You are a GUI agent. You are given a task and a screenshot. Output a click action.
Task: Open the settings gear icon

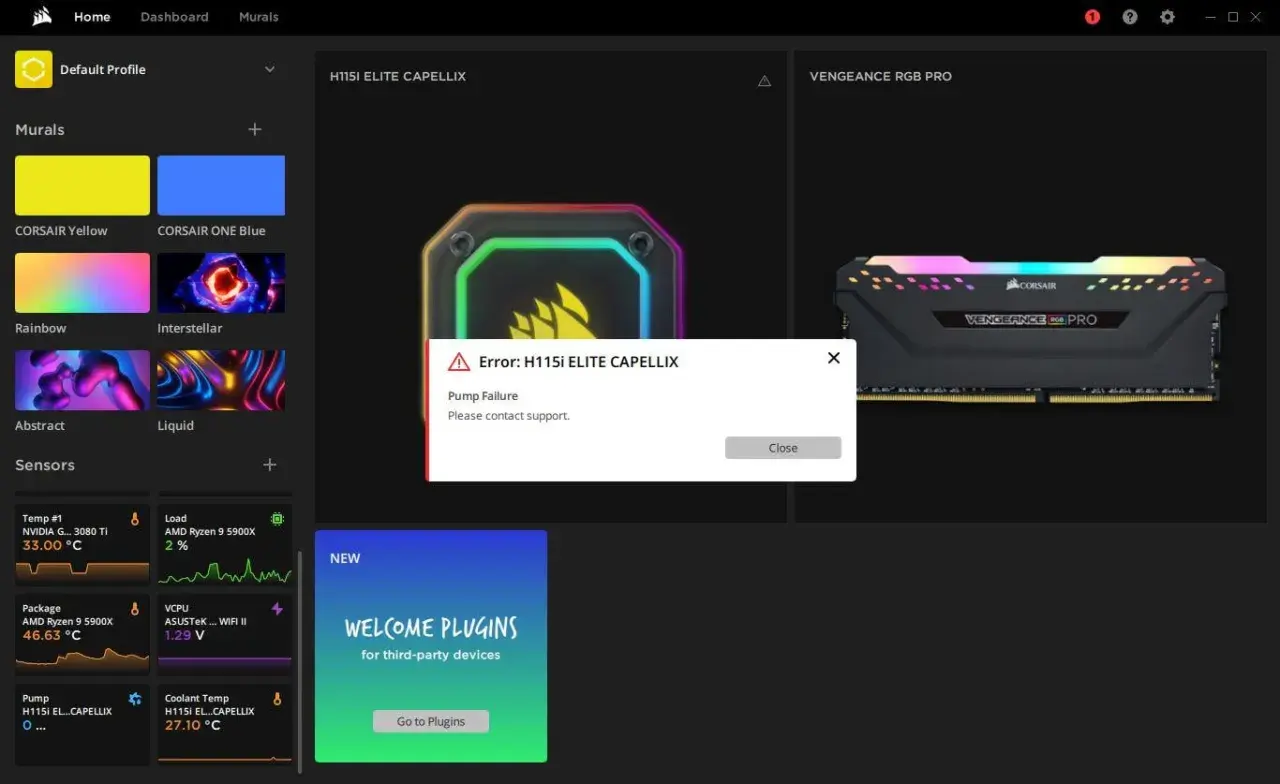[x=1167, y=17]
